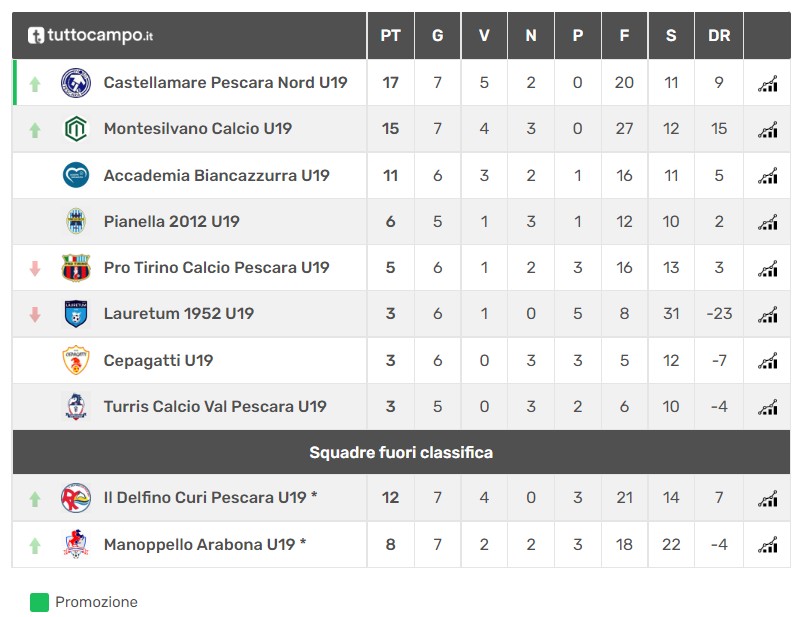Sort table by PT column header
This screenshot has height=617, width=802.
(x=390, y=35)
